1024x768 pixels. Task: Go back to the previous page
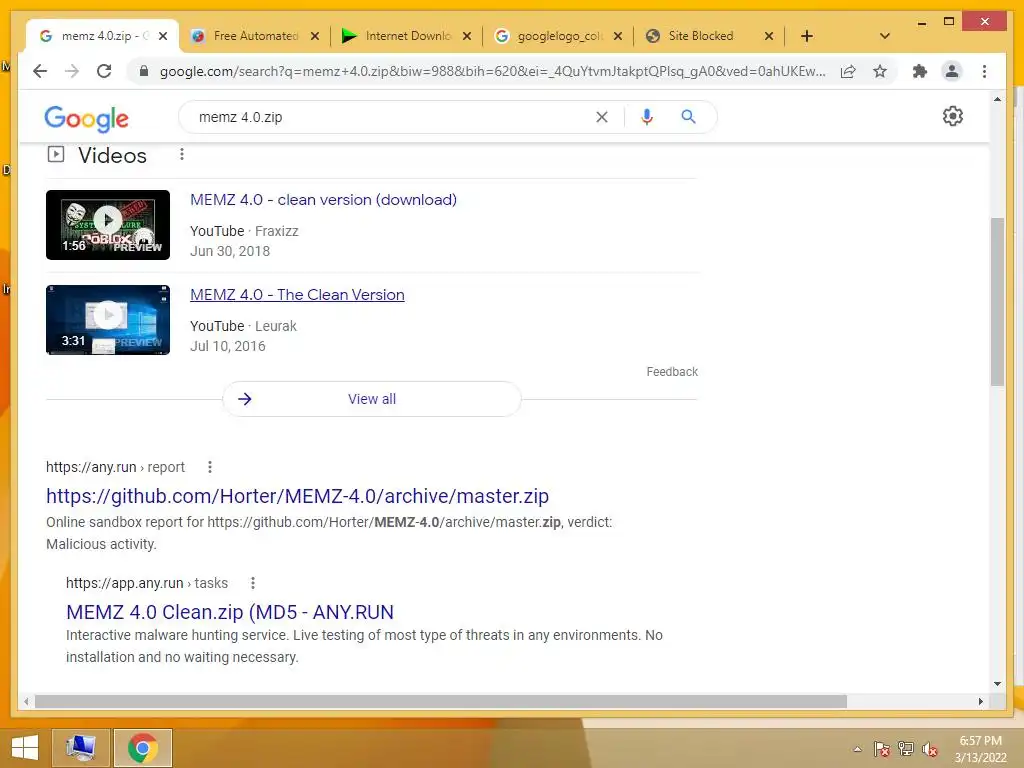pos(40,71)
